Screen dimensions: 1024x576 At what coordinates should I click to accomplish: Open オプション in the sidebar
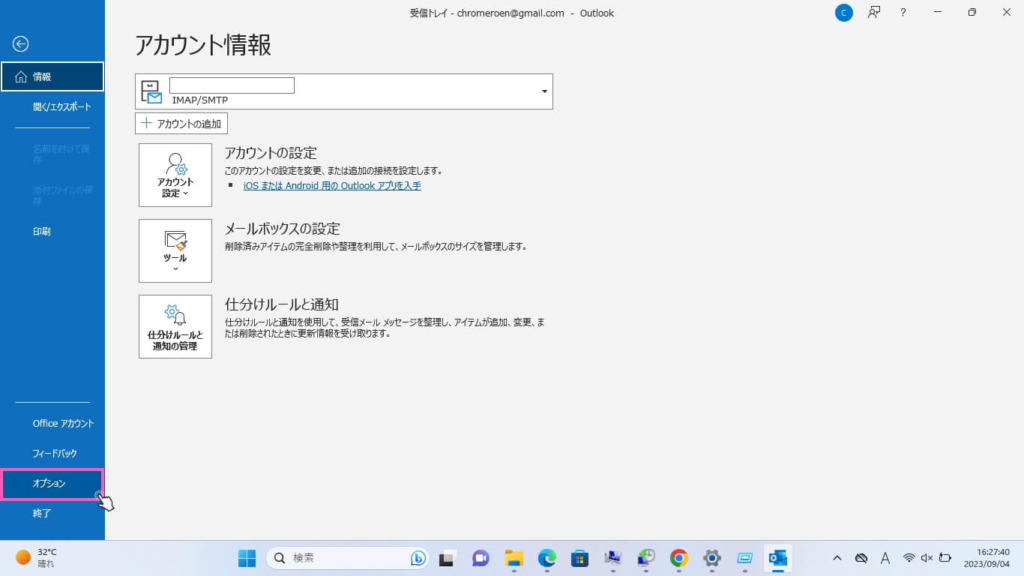[x=52, y=484]
